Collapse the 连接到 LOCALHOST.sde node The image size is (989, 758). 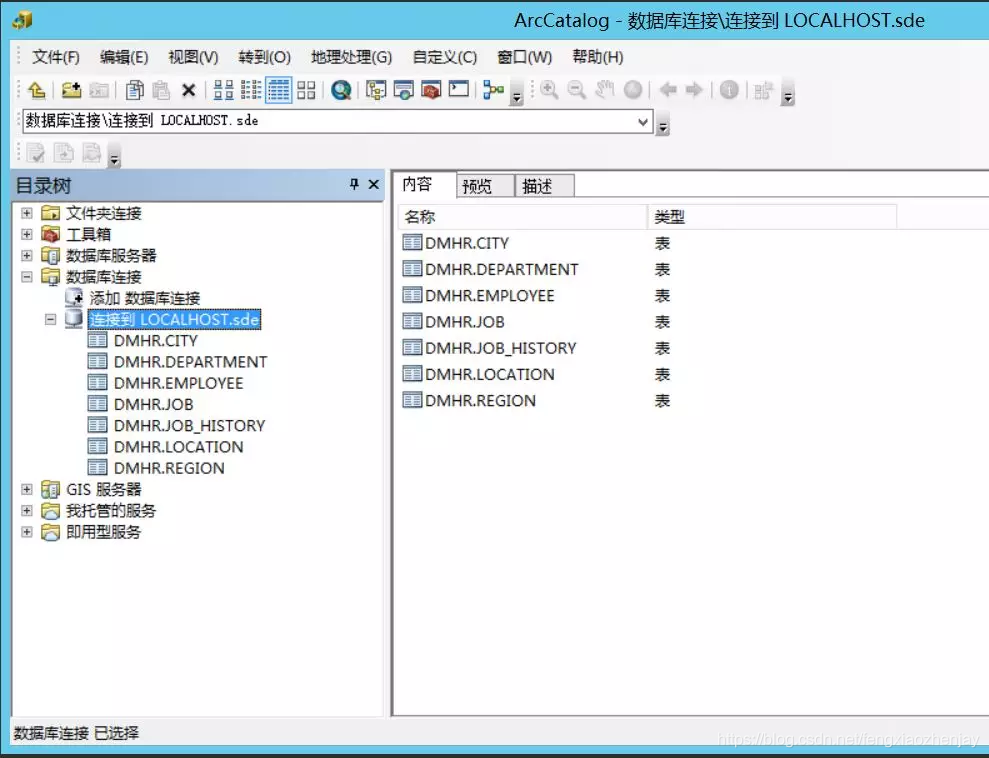point(50,320)
